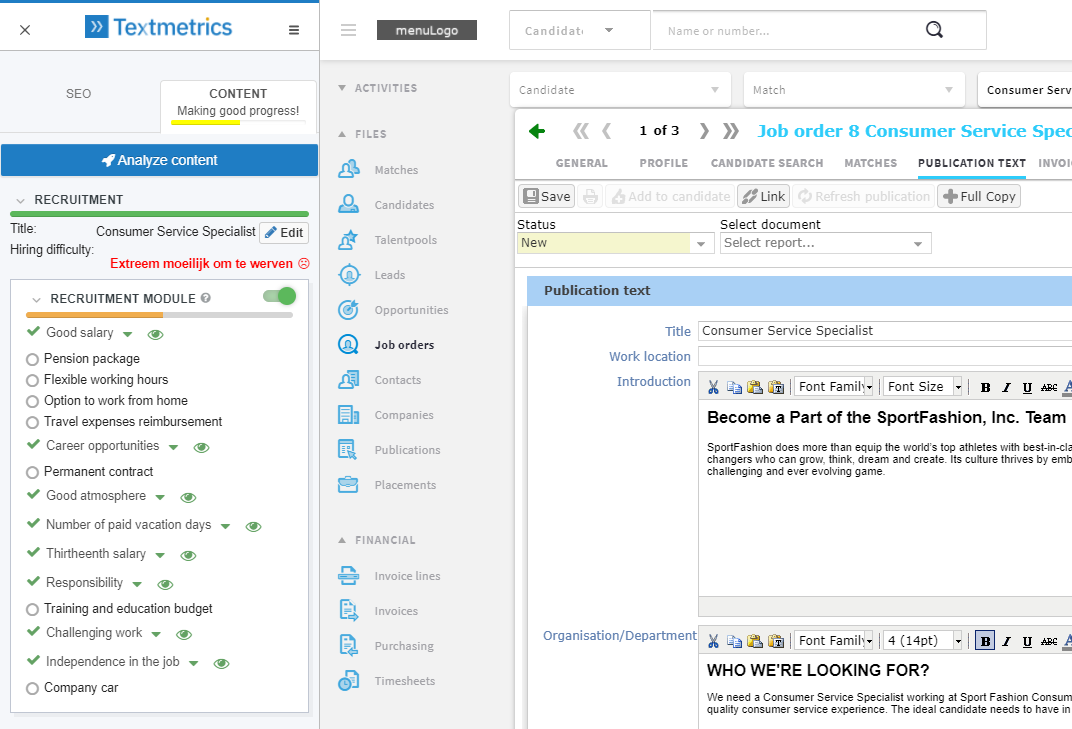Click the Full Copy button
The height and width of the screenshot is (729, 1072).
point(979,197)
